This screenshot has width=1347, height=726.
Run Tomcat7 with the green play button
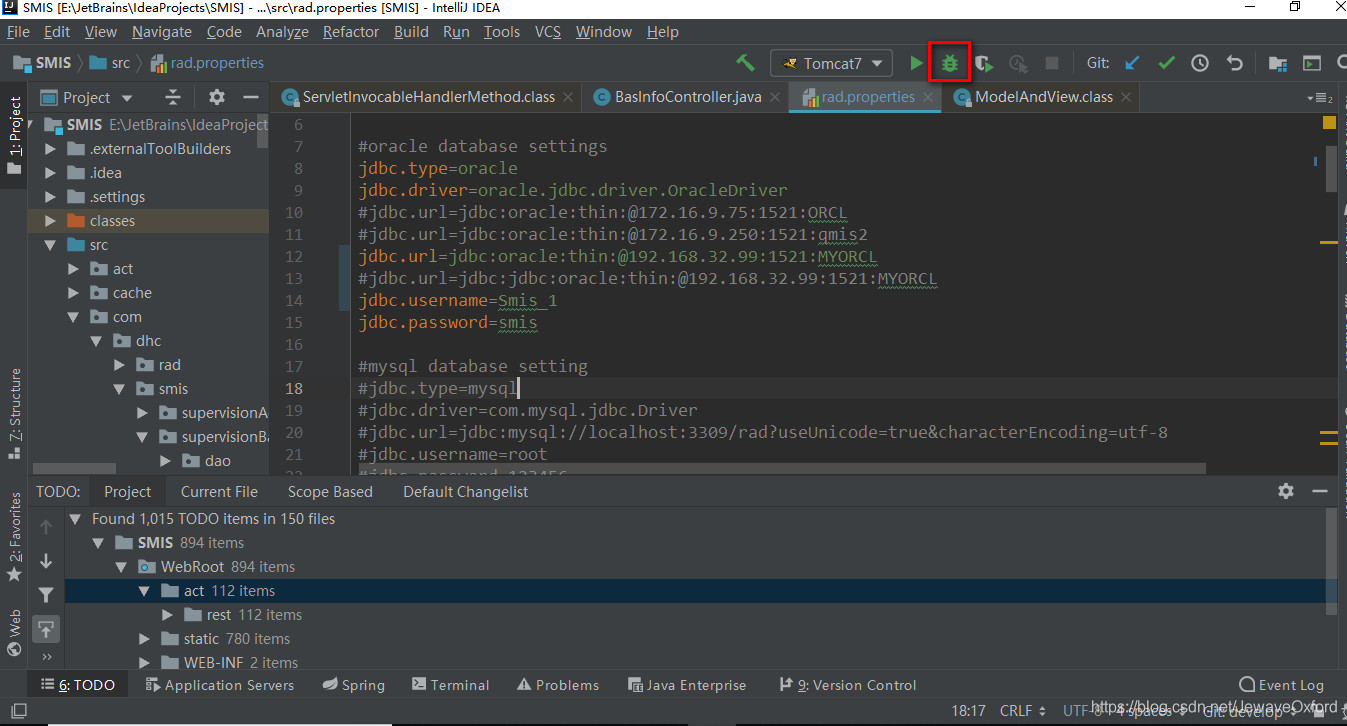[916, 63]
